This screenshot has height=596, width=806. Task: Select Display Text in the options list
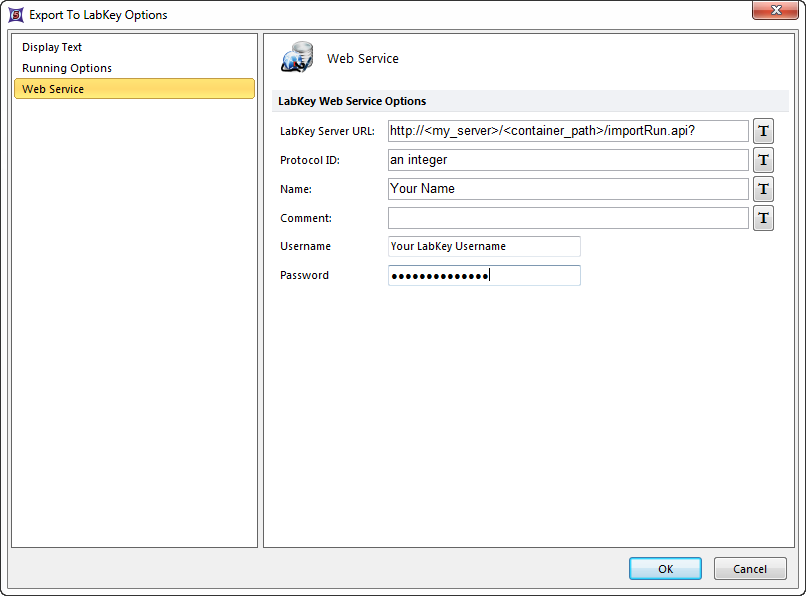pos(52,47)
